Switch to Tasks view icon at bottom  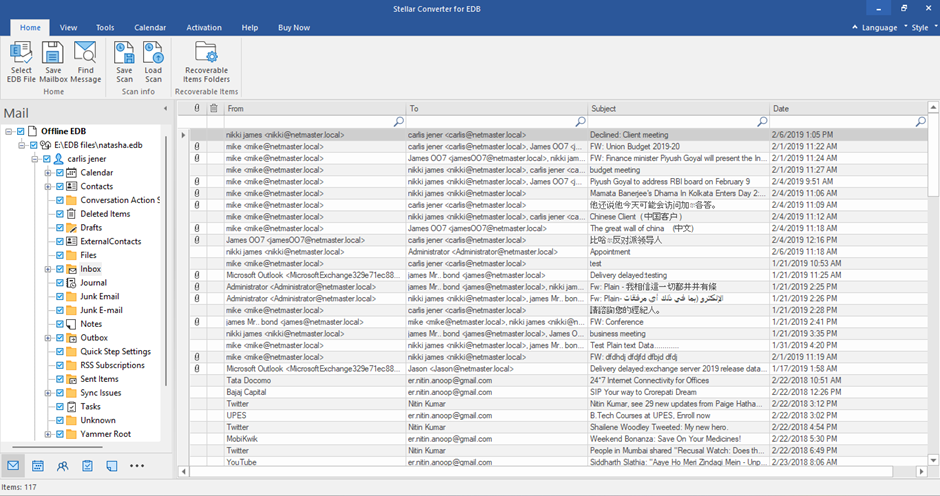[87, 465]
